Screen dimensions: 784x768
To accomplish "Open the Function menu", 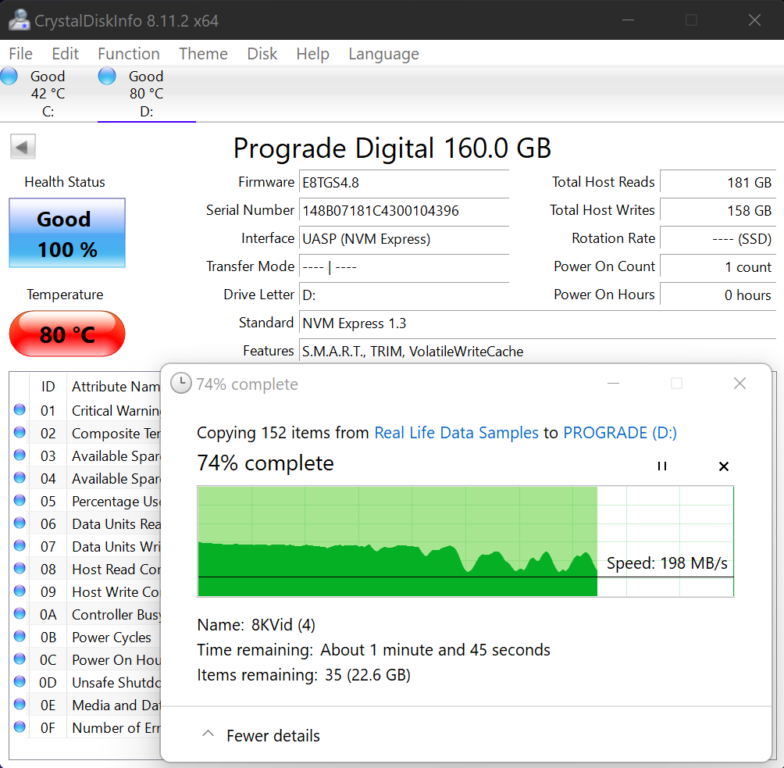I will [128, 54].
